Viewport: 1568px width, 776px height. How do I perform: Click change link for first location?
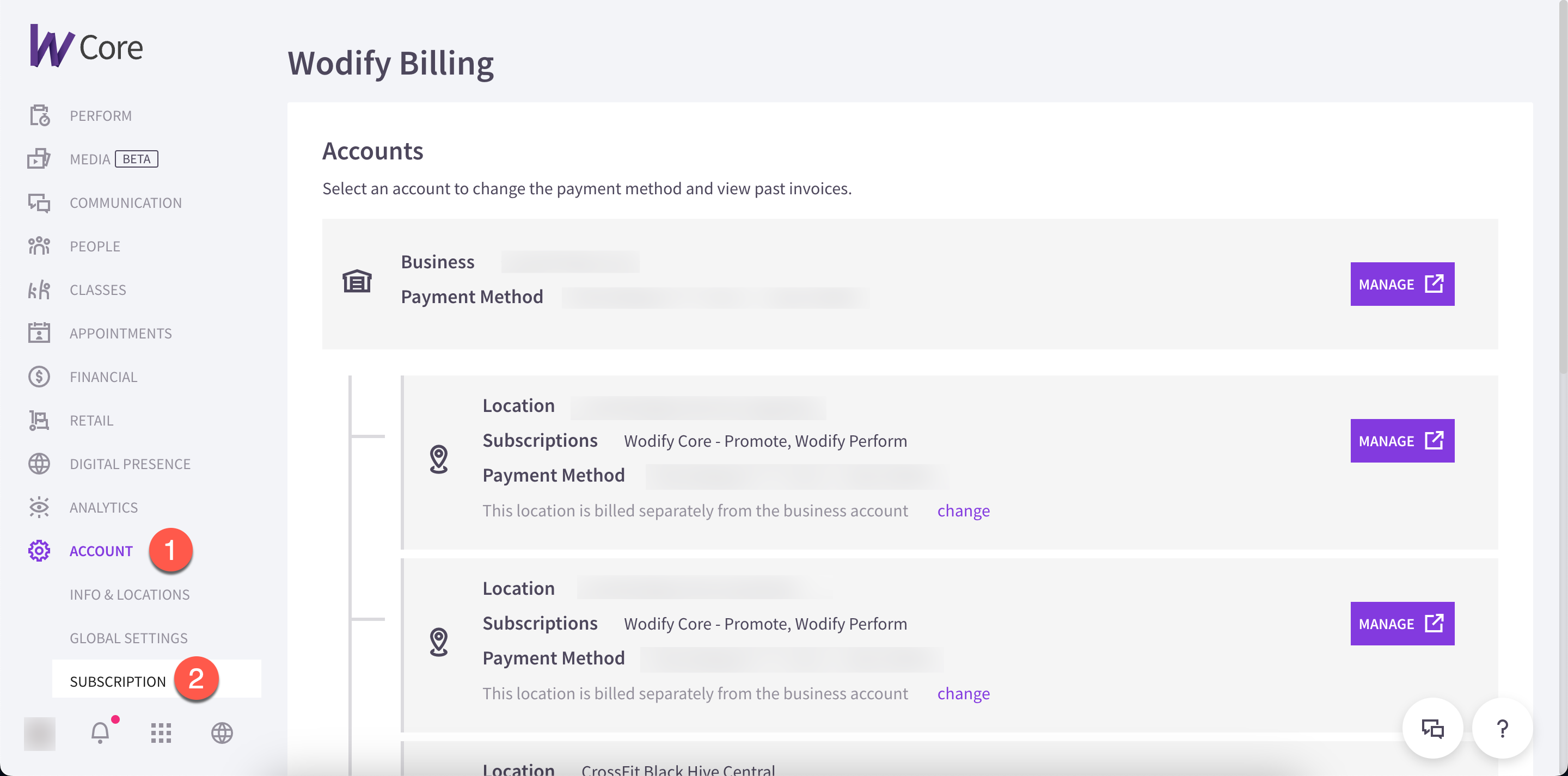pyautogui.click(x=963, y=510)
